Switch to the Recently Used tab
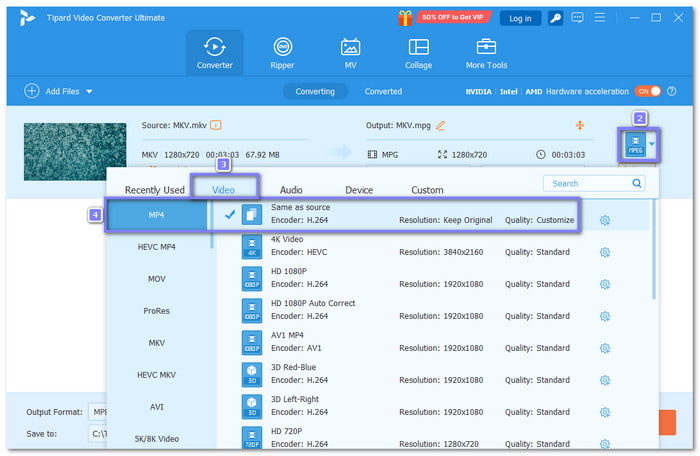700x456 pixels. (x=154, y=190)
